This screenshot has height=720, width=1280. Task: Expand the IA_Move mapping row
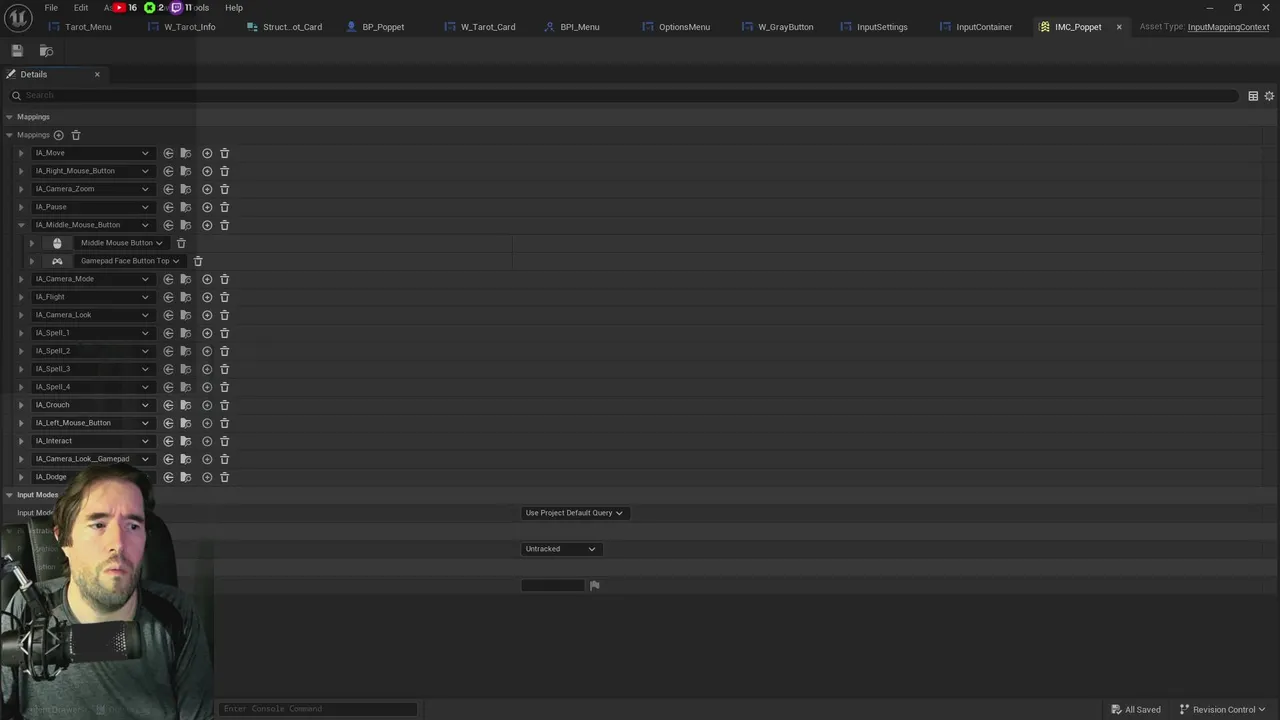coord(21,153)
